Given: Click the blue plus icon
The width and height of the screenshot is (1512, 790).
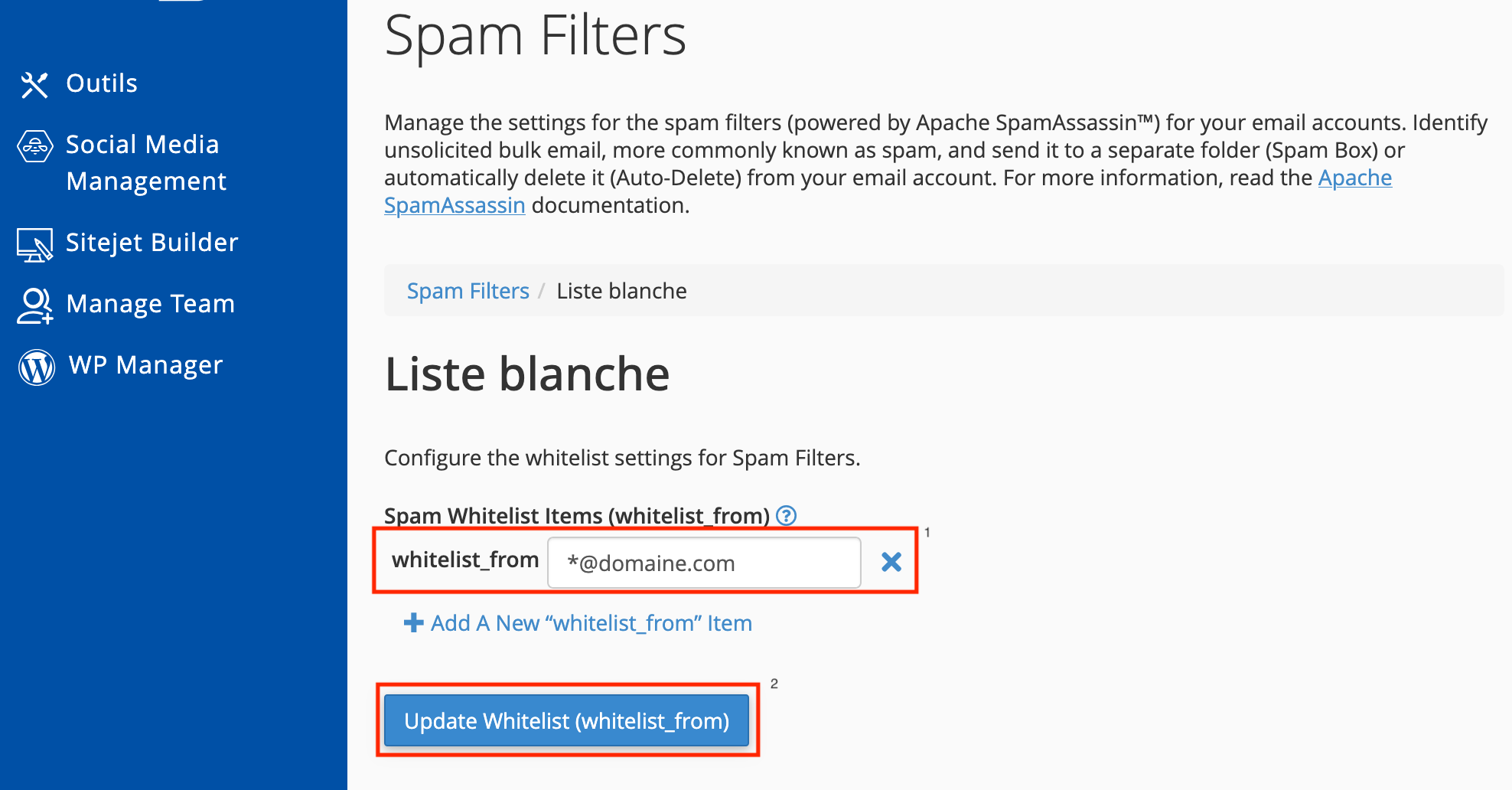Looking at the screenshot, I should [413, 622].
